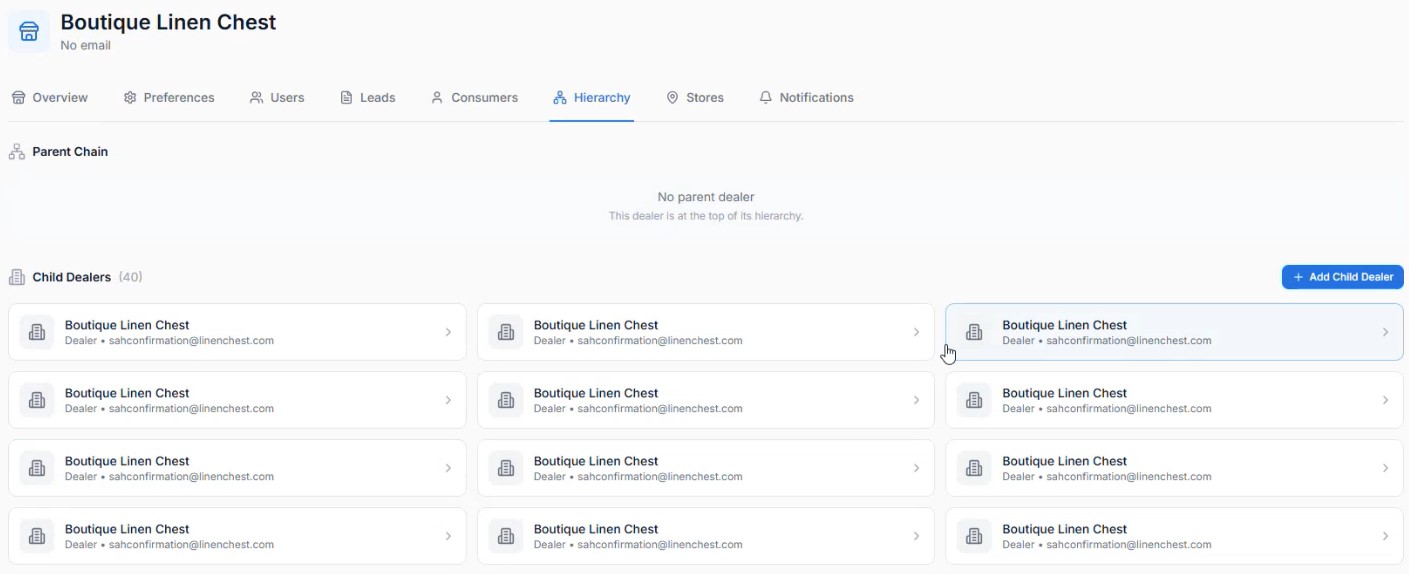Click the building icon beside Child Dealers heading
The height and width of the screenshot is (574, 1409).
click(17, 277)
